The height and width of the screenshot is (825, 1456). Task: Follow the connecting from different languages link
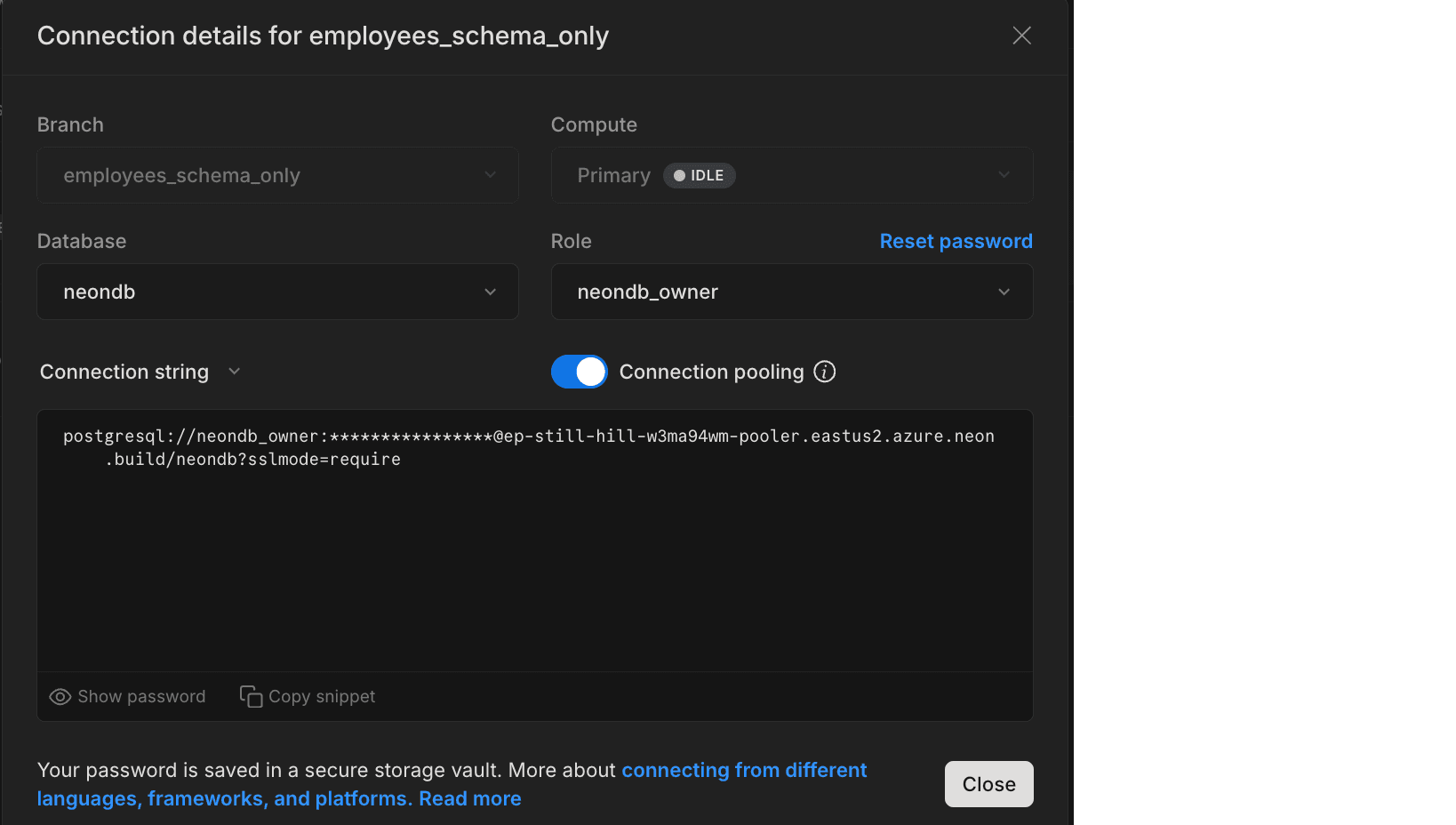point(744,770)
